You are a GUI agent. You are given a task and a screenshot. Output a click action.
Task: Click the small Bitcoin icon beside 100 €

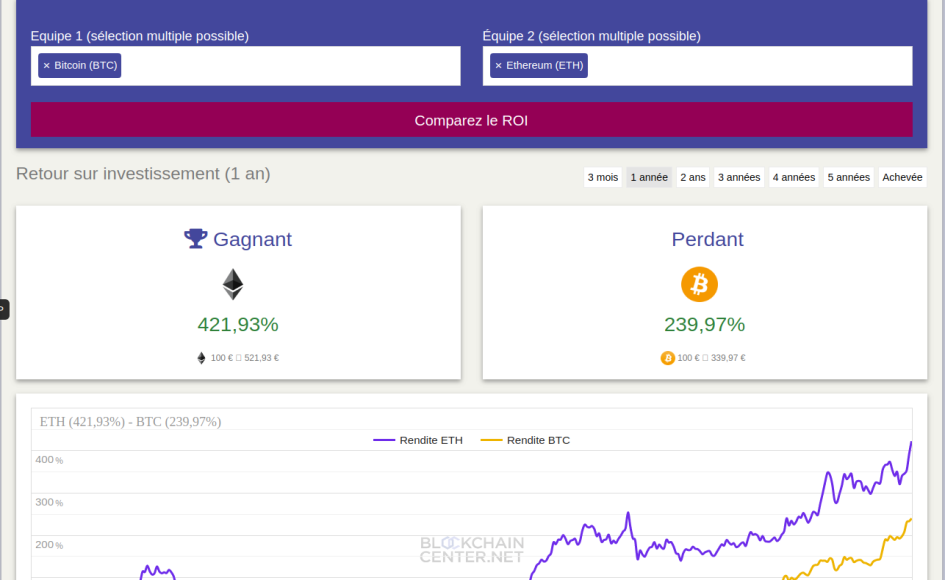tap(667, 358)
